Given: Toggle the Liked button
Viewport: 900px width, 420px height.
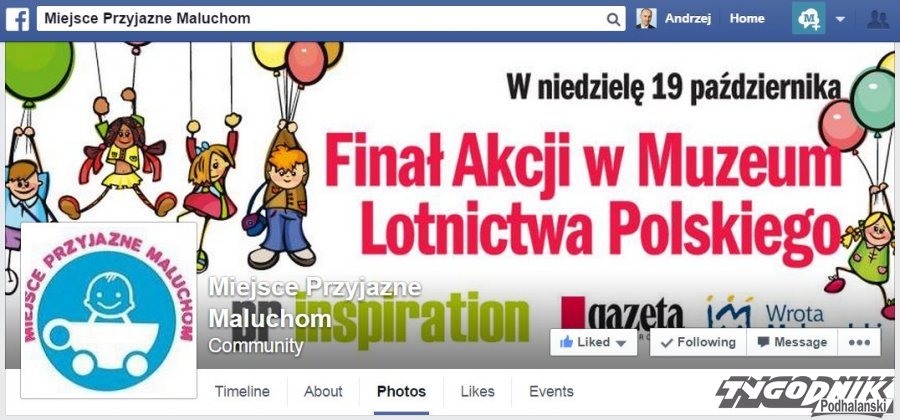Looking at the screenshot, I should coord(593,343).
